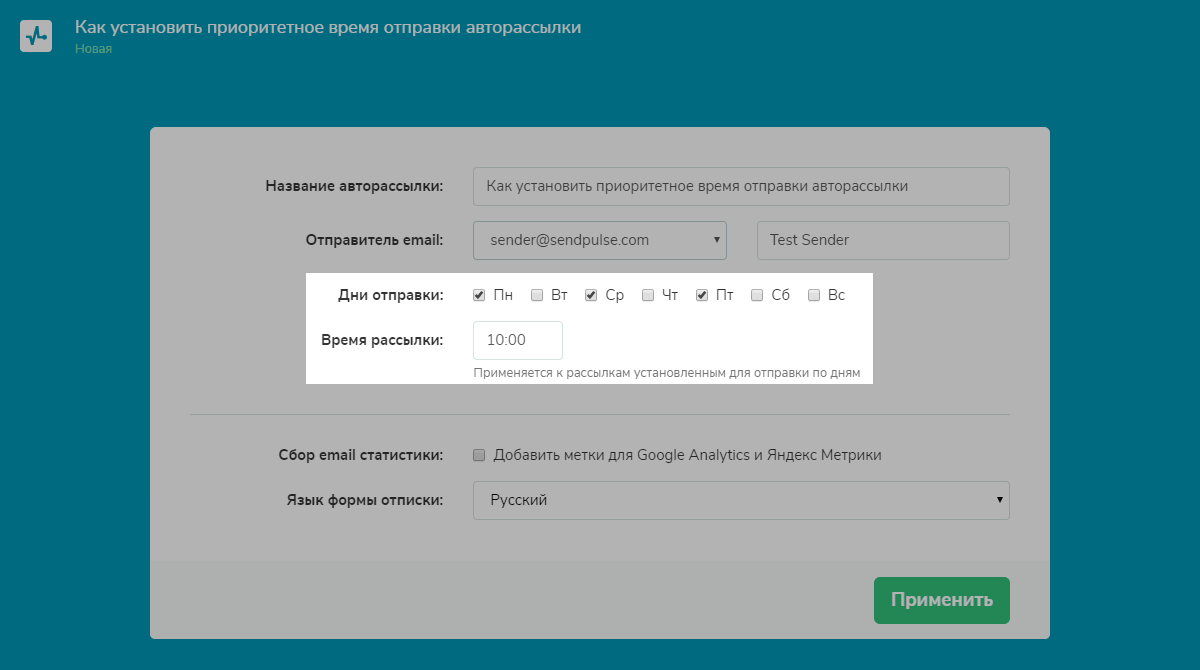Click the 10:00 send time field
Image resolution: width=1200 pixels, height=670 pixels.
[x=517, y=340]
